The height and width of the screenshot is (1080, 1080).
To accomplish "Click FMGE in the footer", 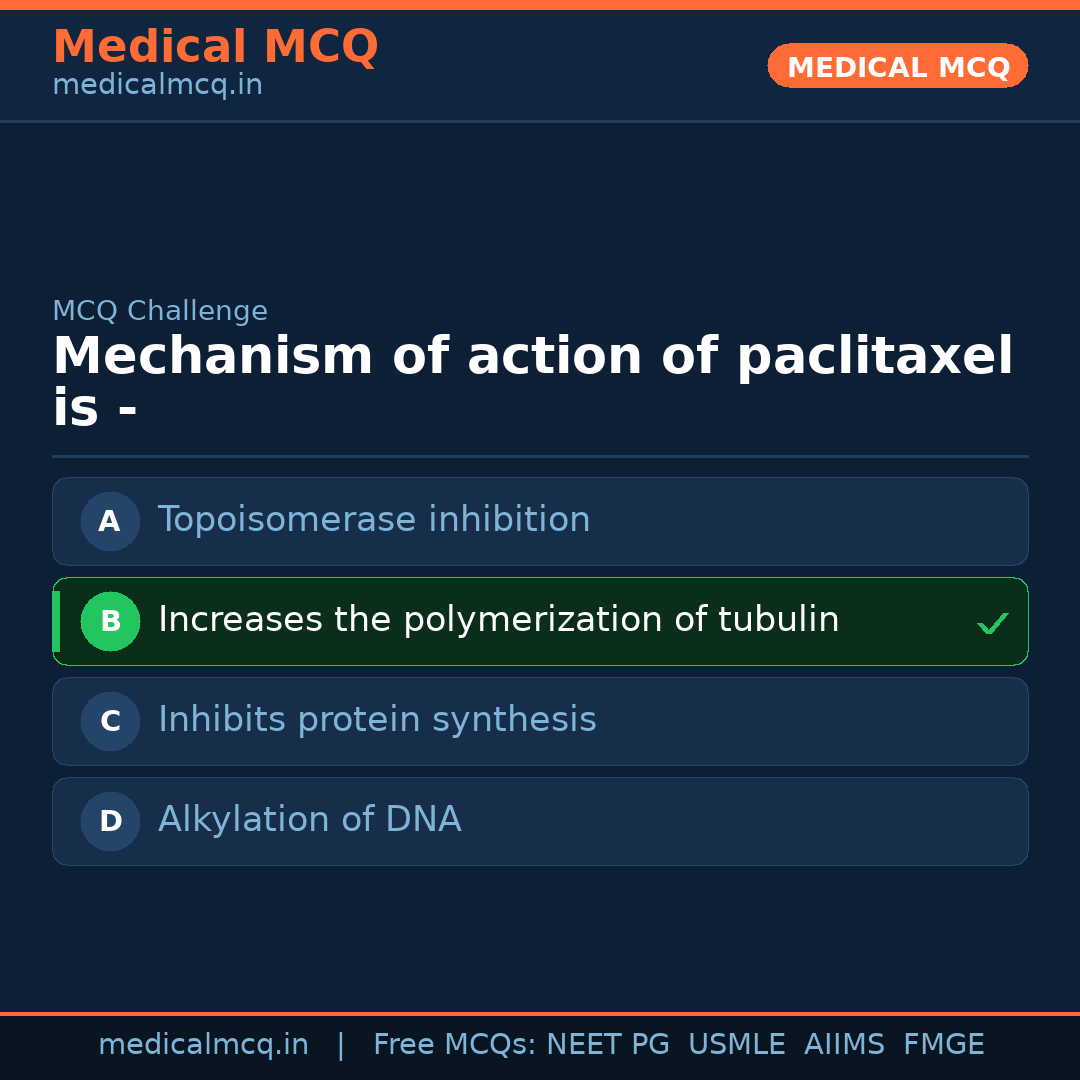I will point(943,1045).
